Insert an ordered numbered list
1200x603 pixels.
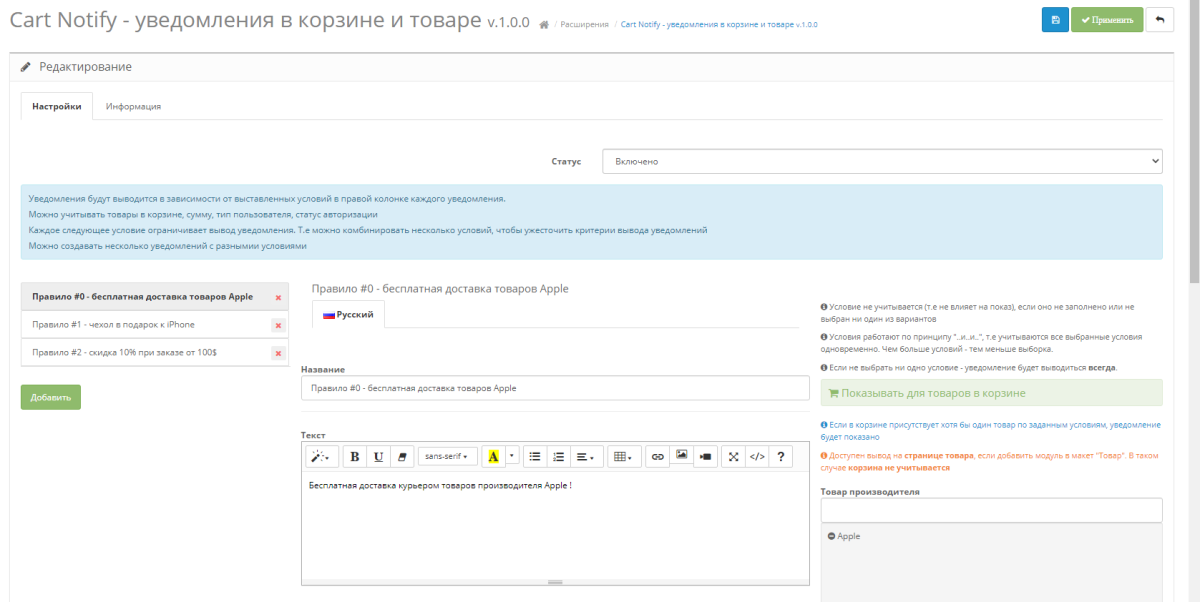point(559,456)
